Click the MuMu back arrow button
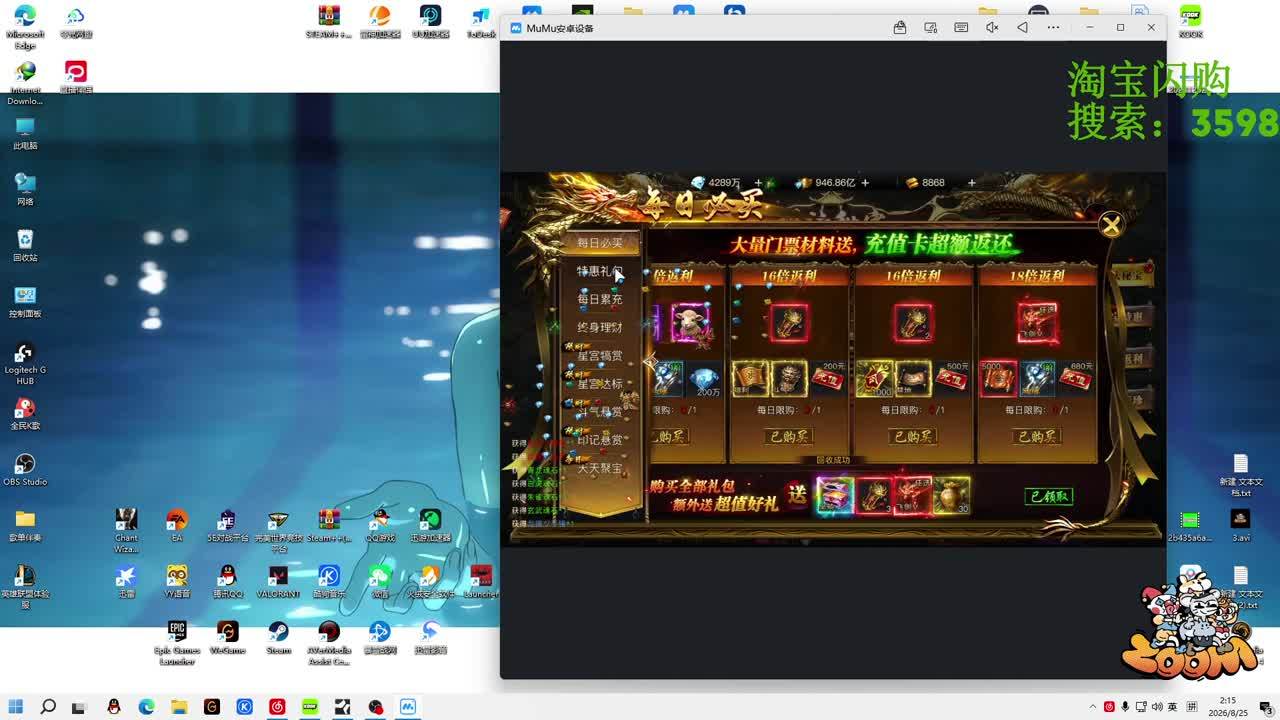This screenshot has width=1280, height=720. tap(1022, 28)
